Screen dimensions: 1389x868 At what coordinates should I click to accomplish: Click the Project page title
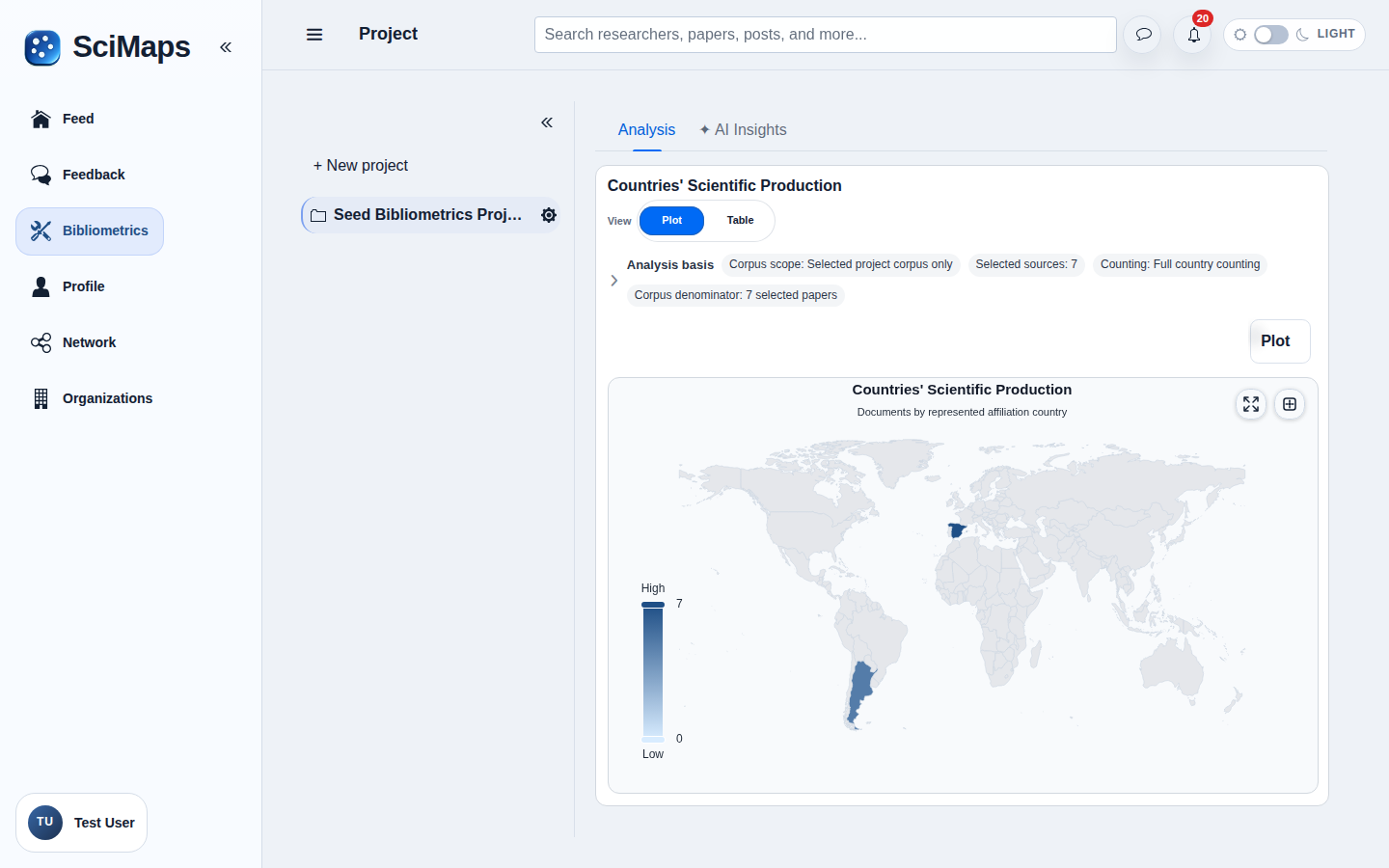[389, 34]
